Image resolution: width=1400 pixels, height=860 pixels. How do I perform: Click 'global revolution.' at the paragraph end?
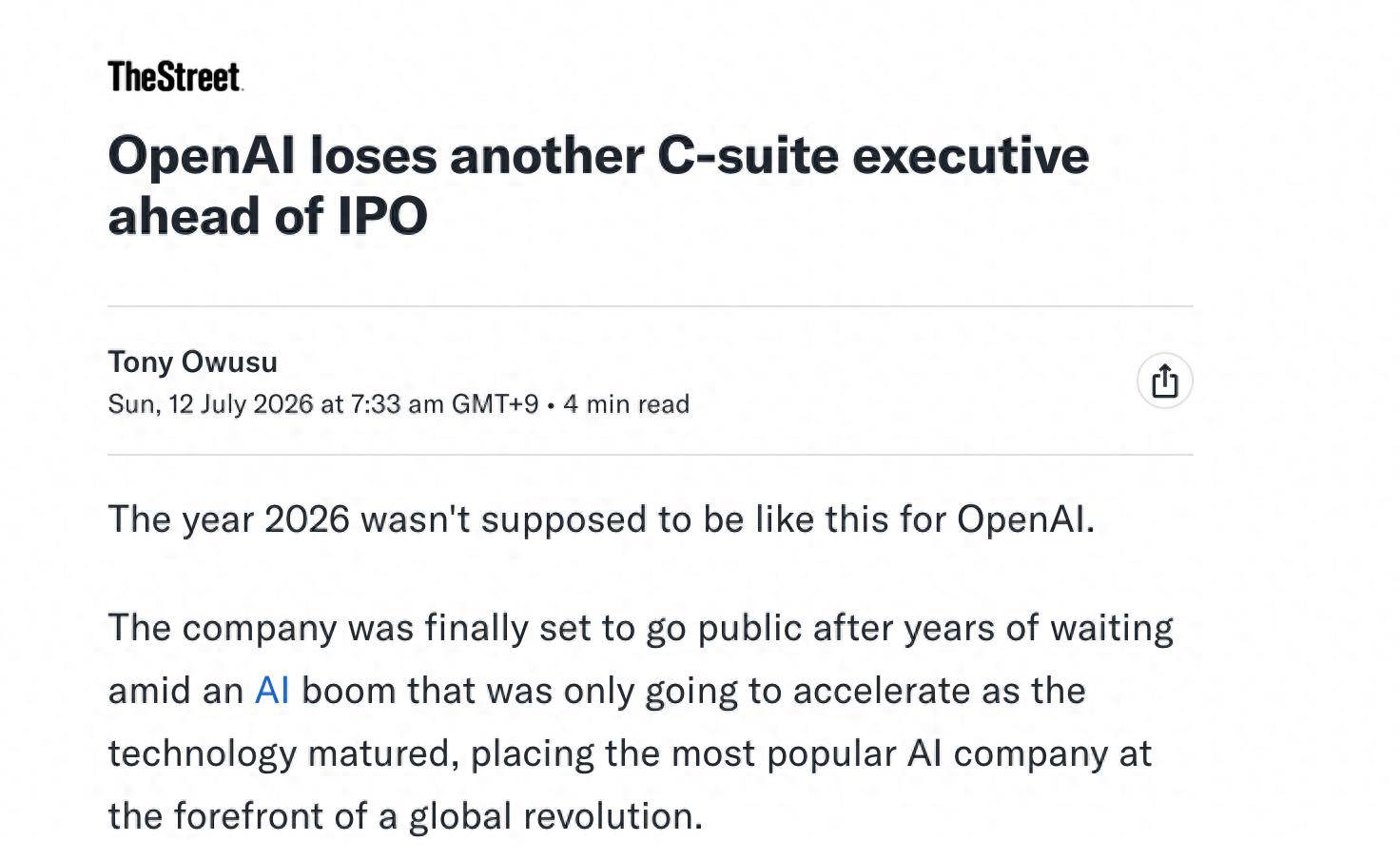coord(555,816)
